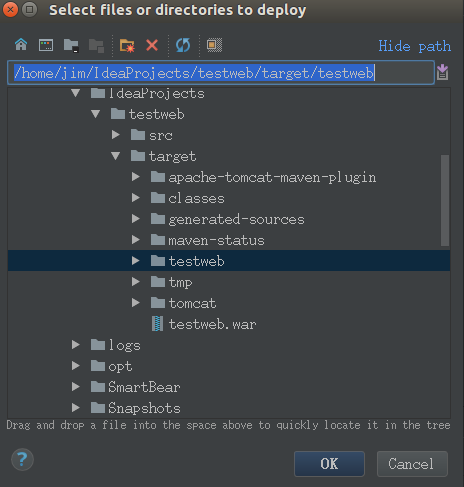Select the maven-status row text
This screenshot has width=464, height=487.
[x=216, y=240]
